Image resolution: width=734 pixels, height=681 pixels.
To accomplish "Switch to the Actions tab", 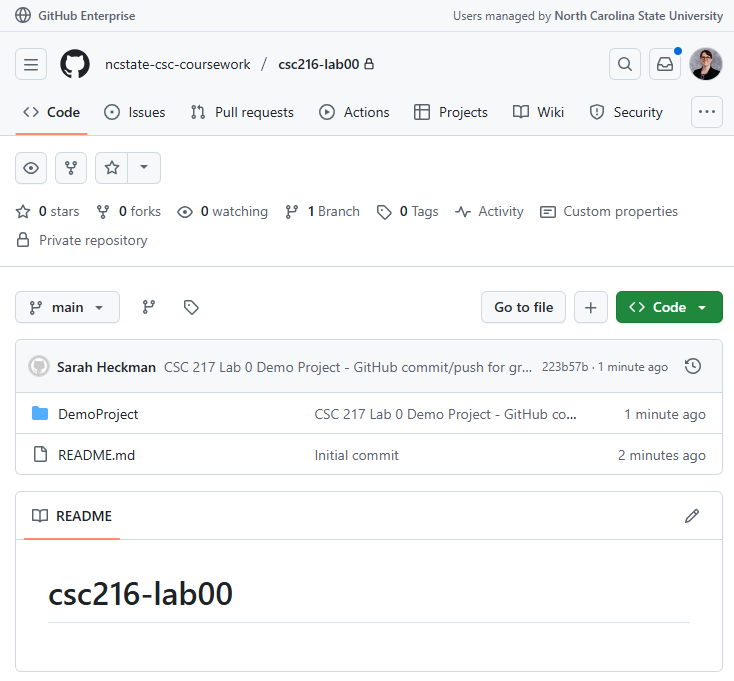I will (x=354, y=112).
